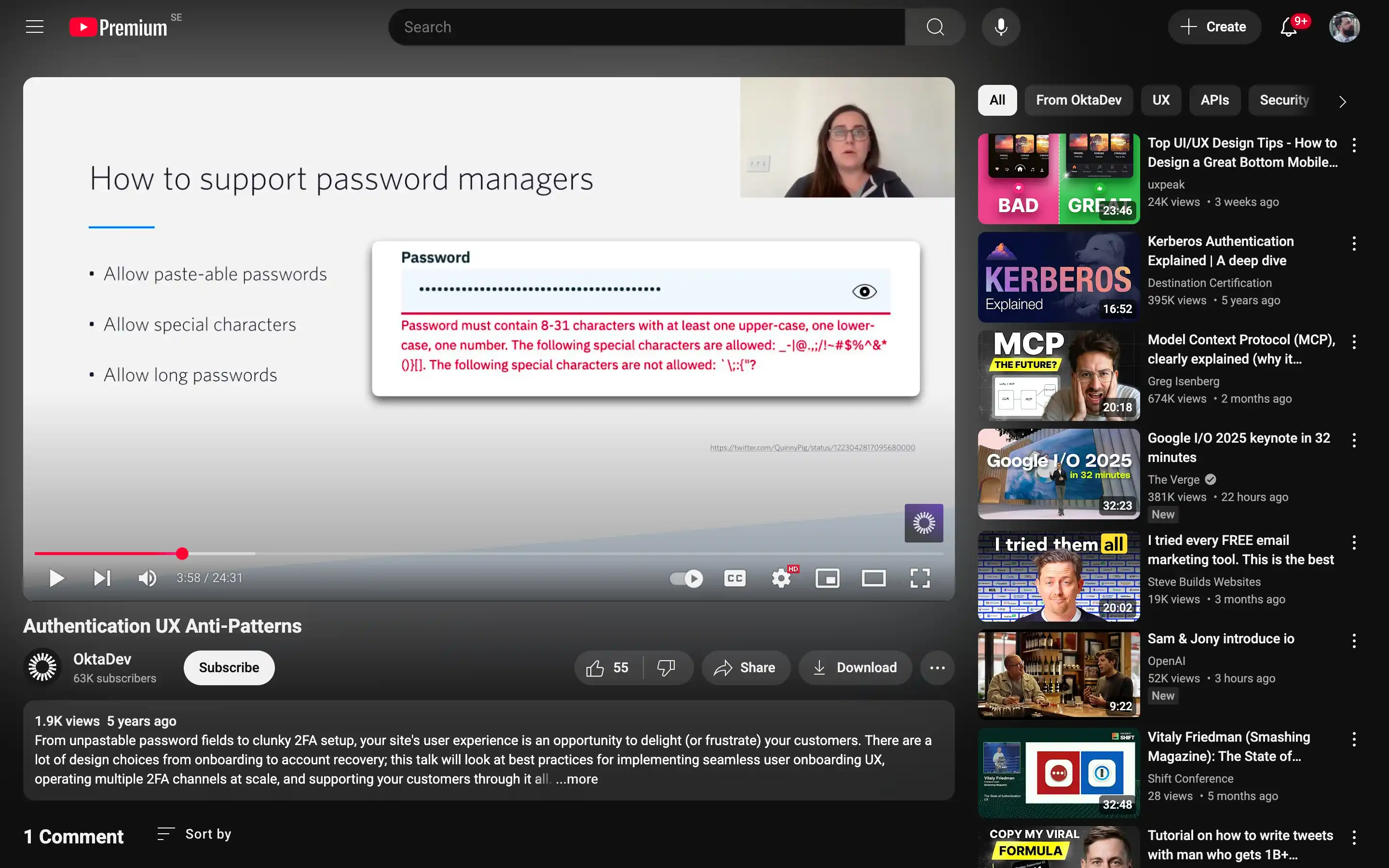The width and height of the screenshot is (1389, 868).
Task: Open Google I/O 2025 keynote title
Action: tap(1239, 448)
